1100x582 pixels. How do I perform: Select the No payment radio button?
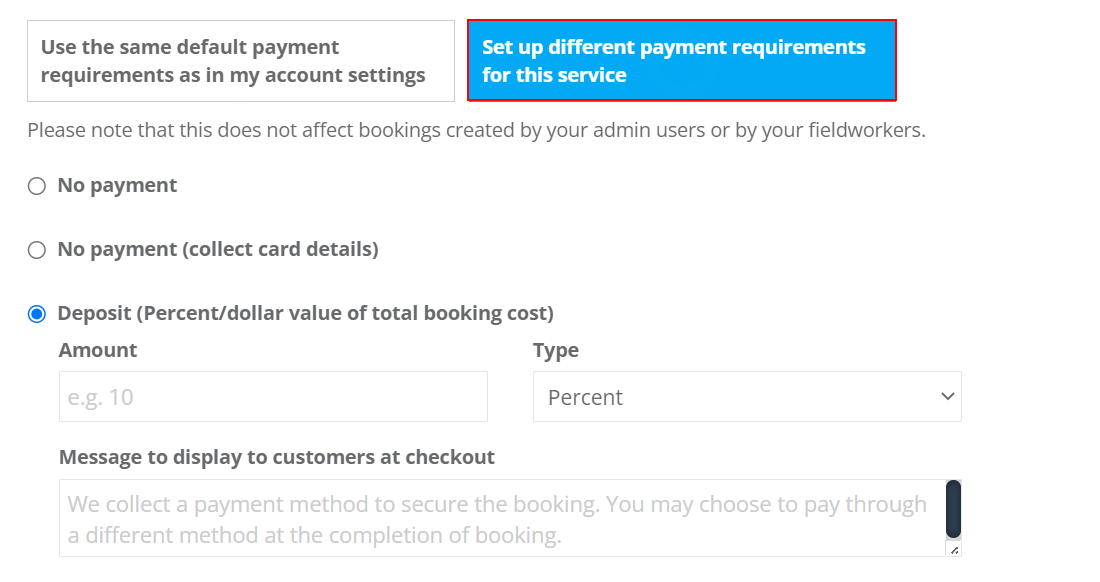(x=36, y=186)
